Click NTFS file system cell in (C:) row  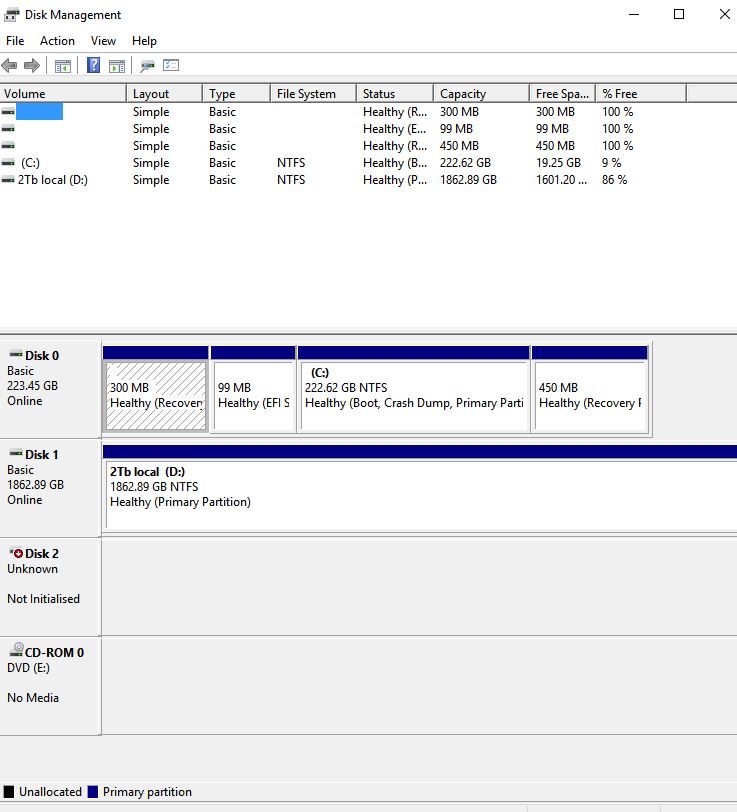pyautogui.click(x=291, y=163)
